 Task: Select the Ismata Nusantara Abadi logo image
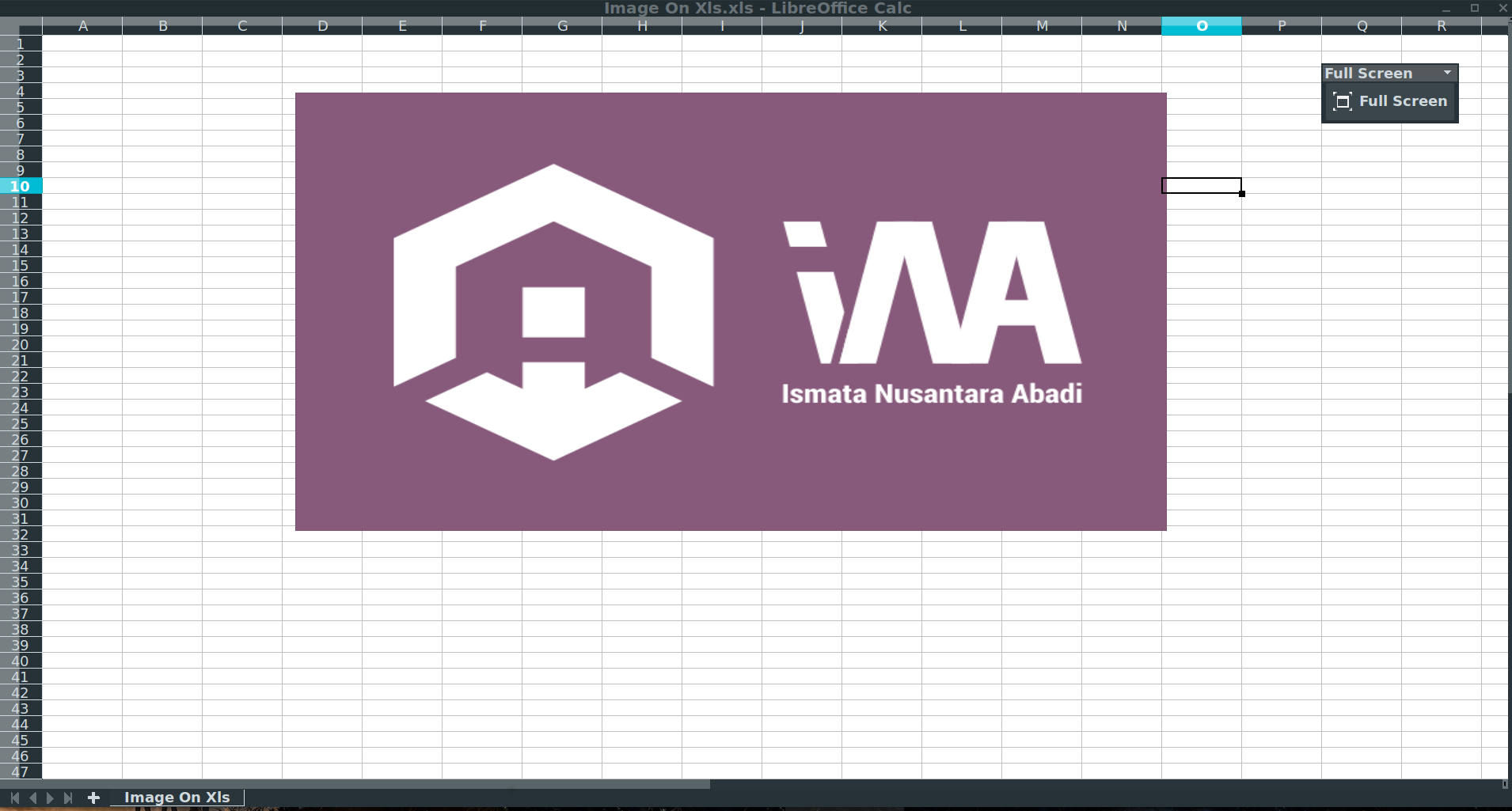[730, 311]
